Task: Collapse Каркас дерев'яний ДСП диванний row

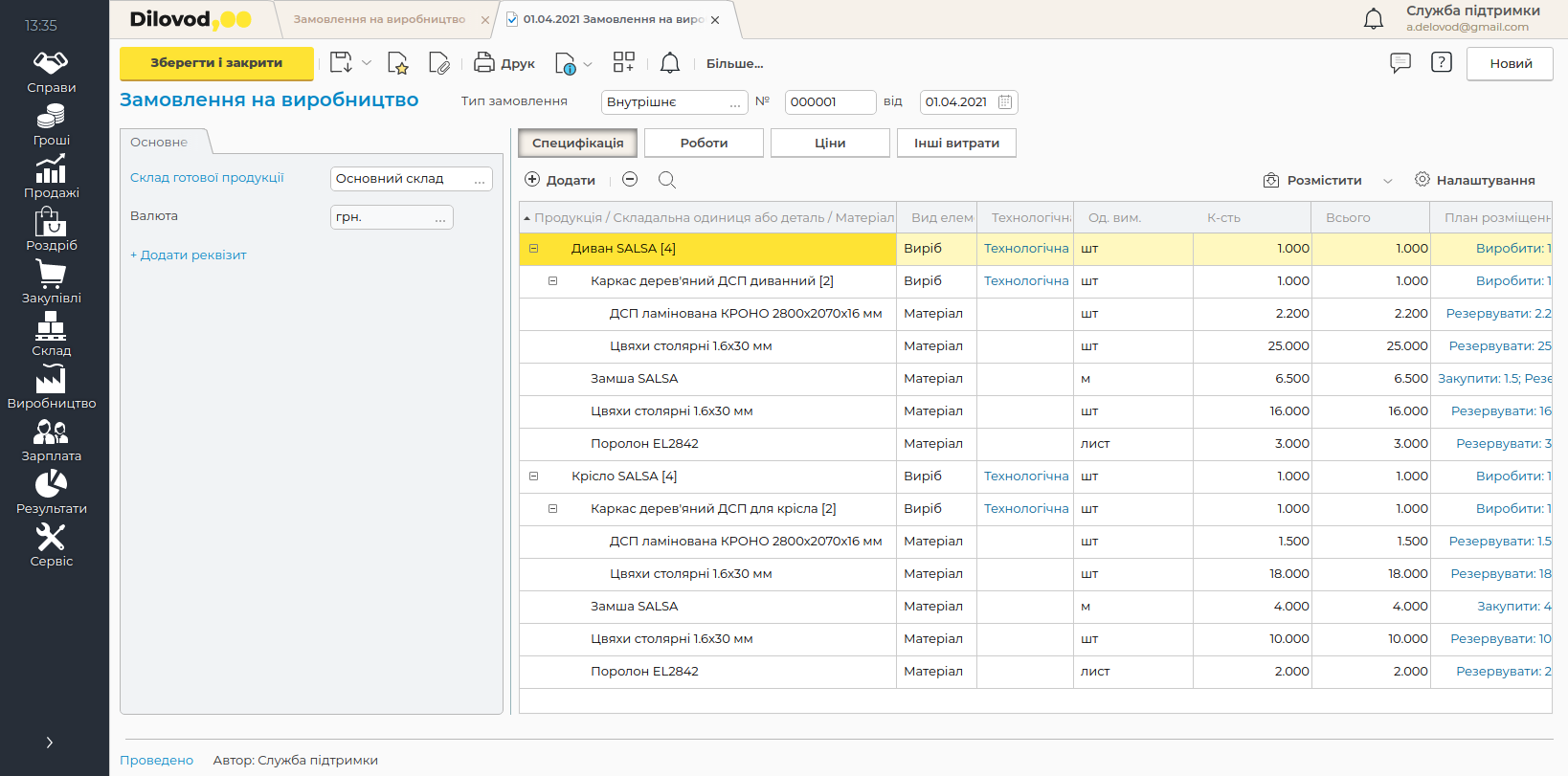Action: [x=552, y=281]
